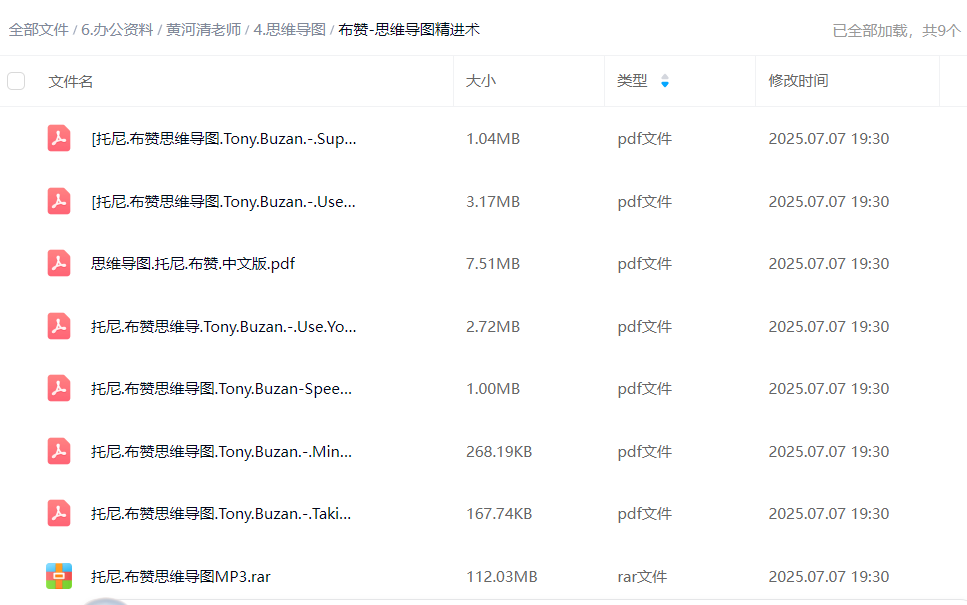This screenshot has width=967, height=605.
Task: Click the PDF icon for the Tony.Buzan Sup... file
Action: coord(59,139)
